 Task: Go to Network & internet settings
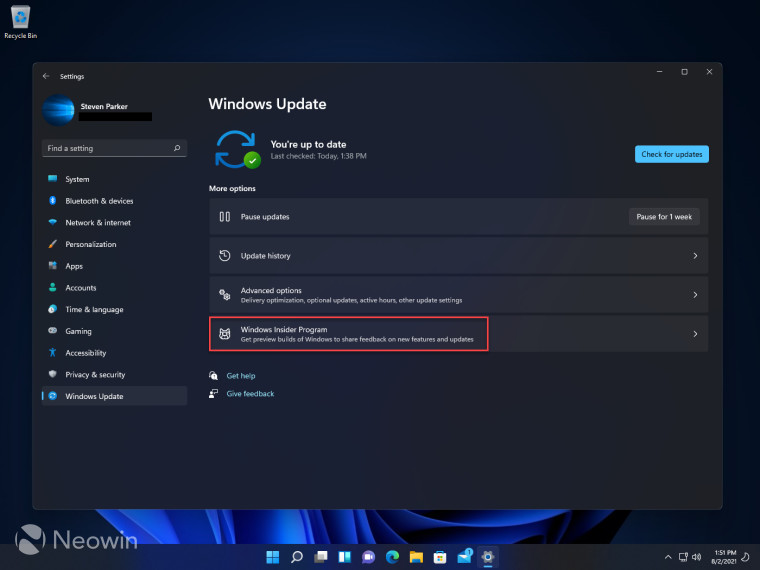[x=114, y=222]
